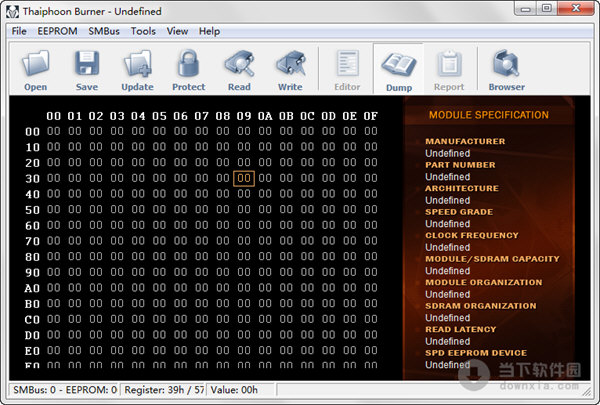
Task: Select byte at row 10 column 0F
Action: click(370, 147)
